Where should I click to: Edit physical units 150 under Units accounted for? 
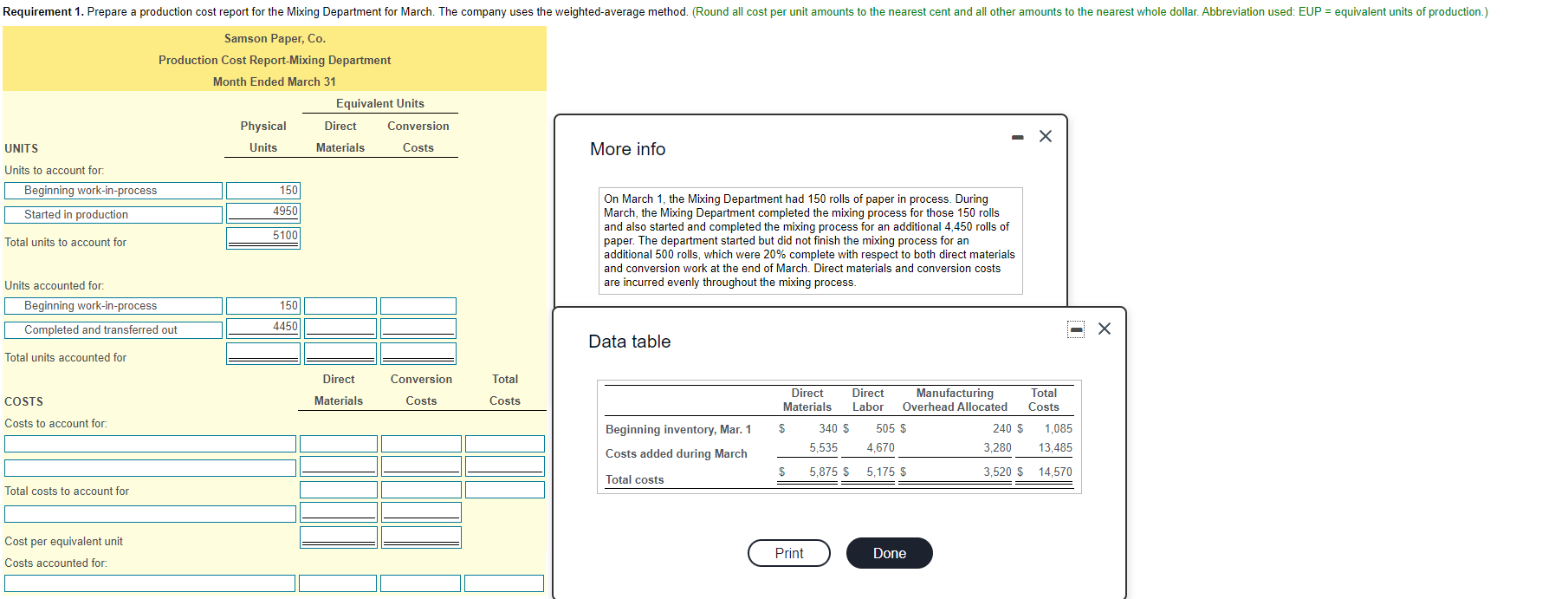[263, 306]
